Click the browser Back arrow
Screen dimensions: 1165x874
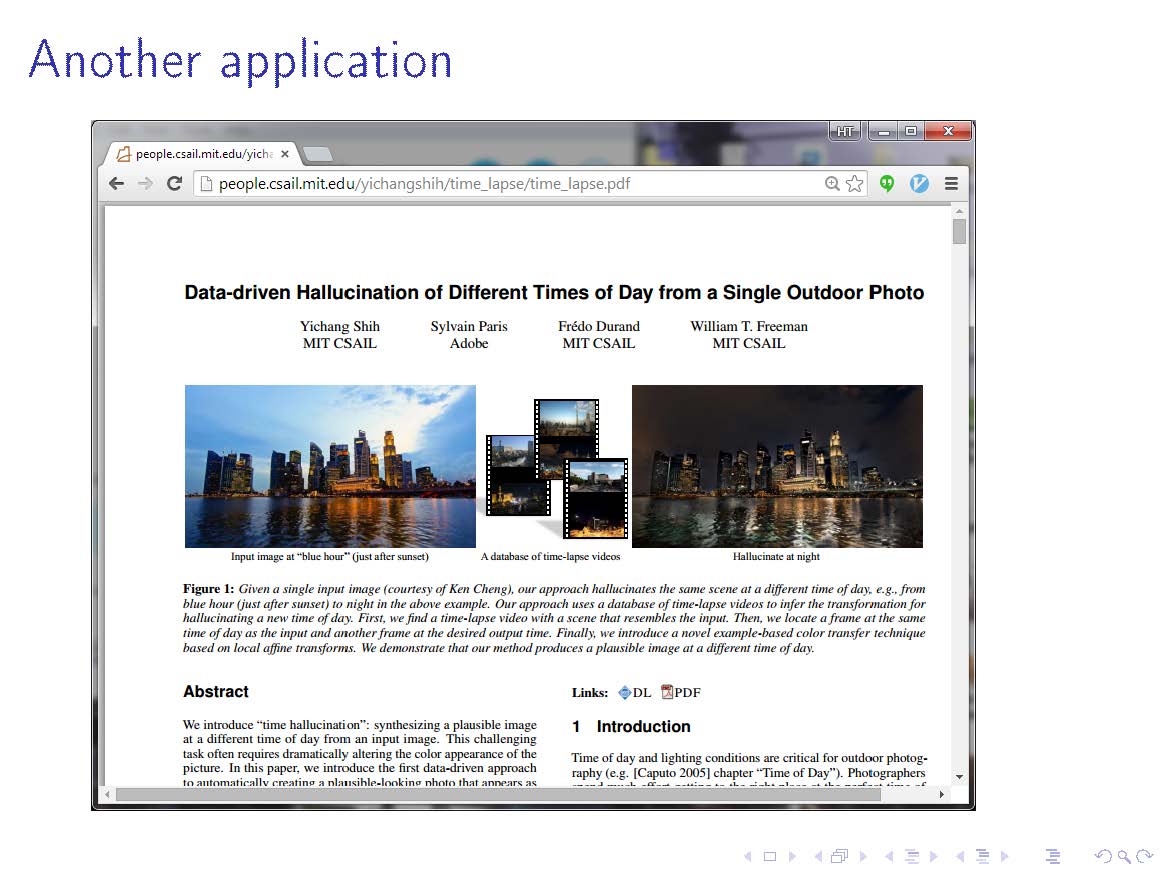117,184
